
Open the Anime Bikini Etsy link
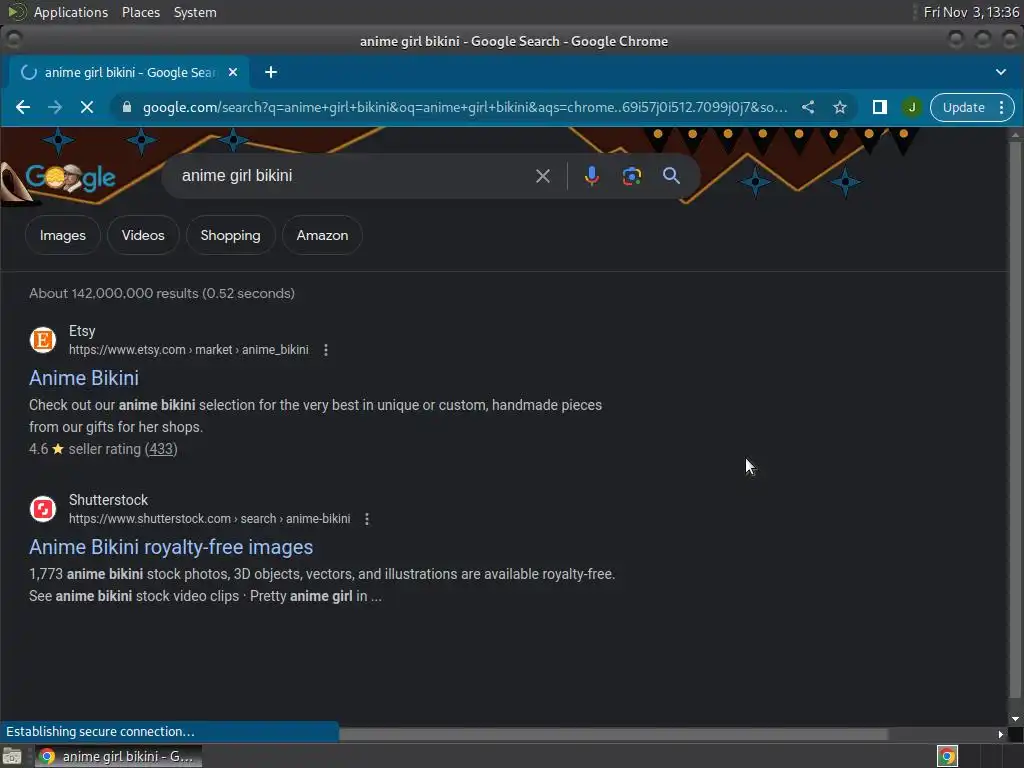tap(84, 378)
